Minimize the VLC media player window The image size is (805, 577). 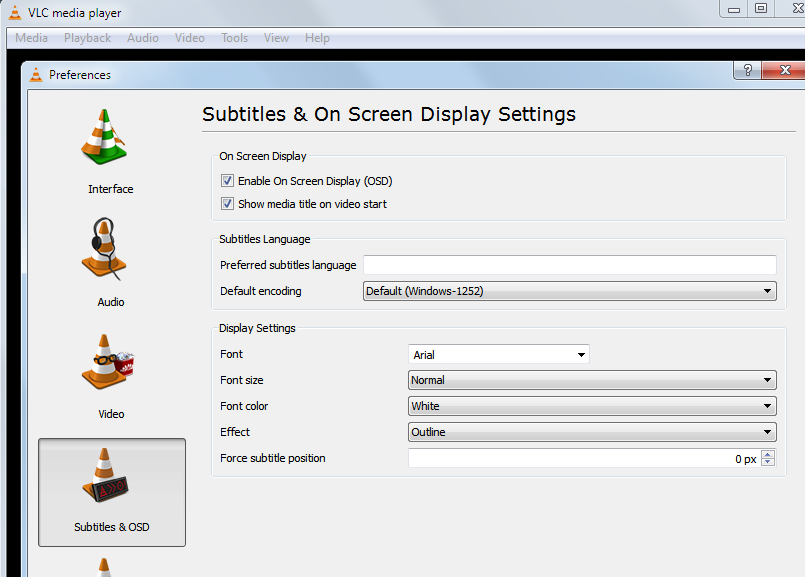pos(734,9)
